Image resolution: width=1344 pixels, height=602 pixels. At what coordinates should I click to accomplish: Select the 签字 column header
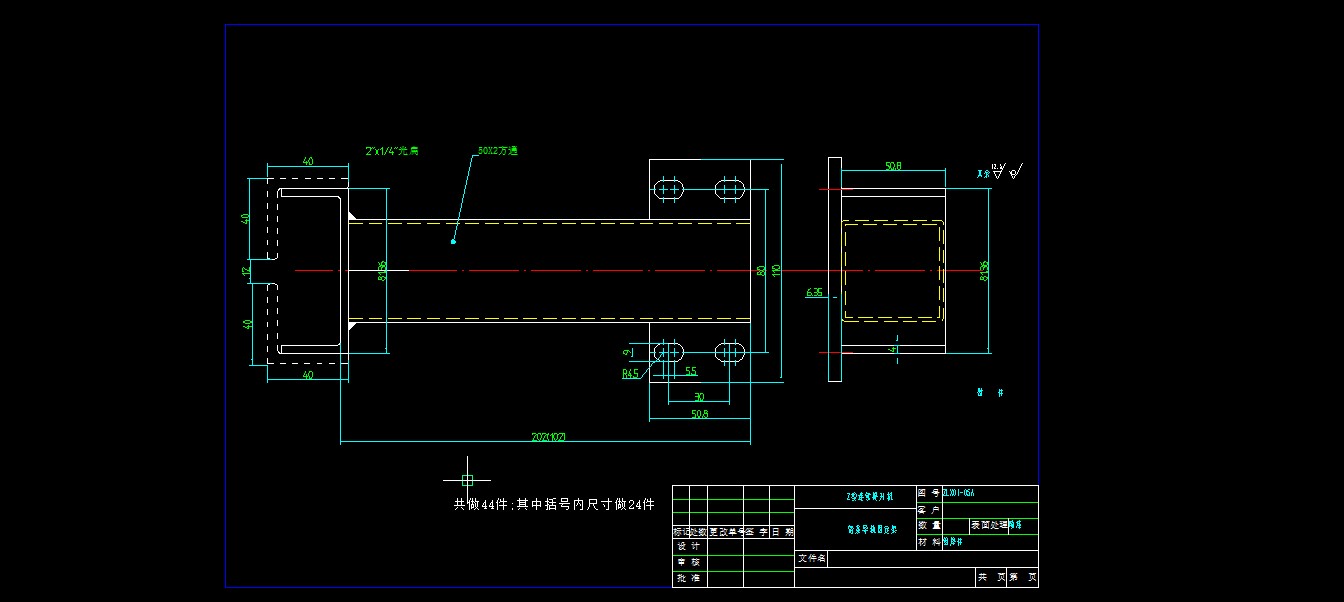pos(756,532)
